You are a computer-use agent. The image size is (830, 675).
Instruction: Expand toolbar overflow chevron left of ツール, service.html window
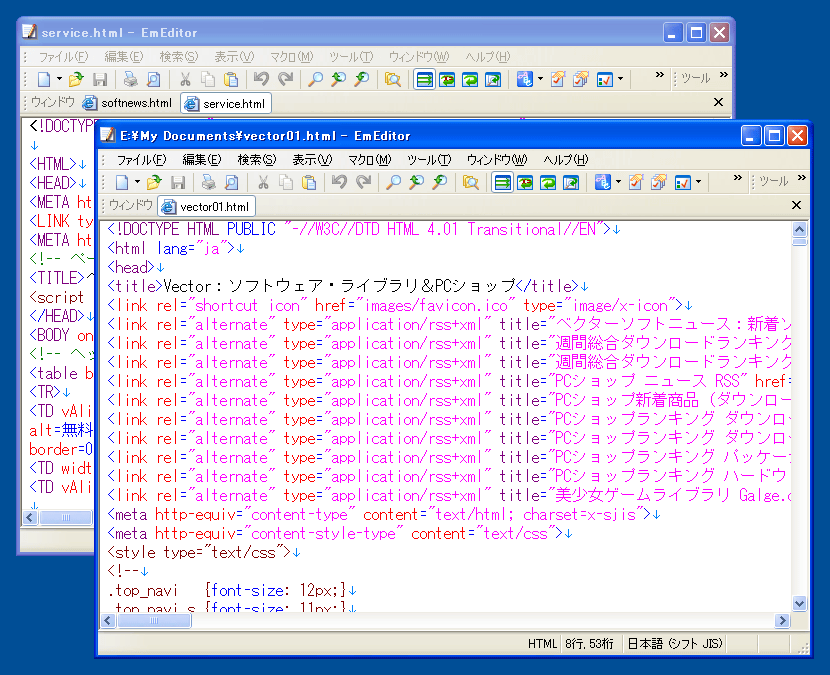[660, 75]
